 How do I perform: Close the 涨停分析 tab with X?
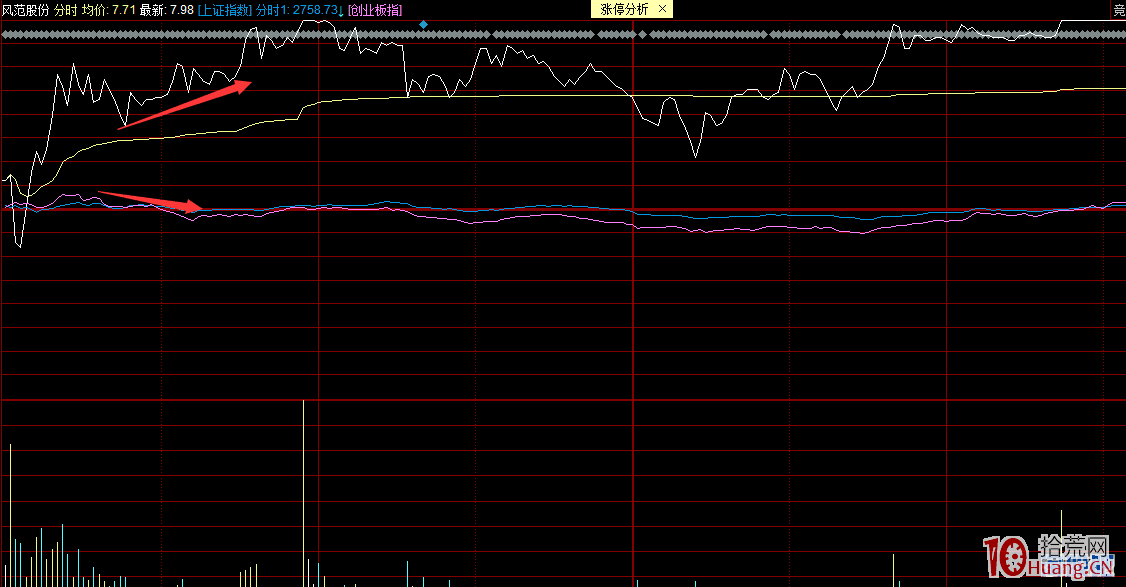[x=662, y=9]
